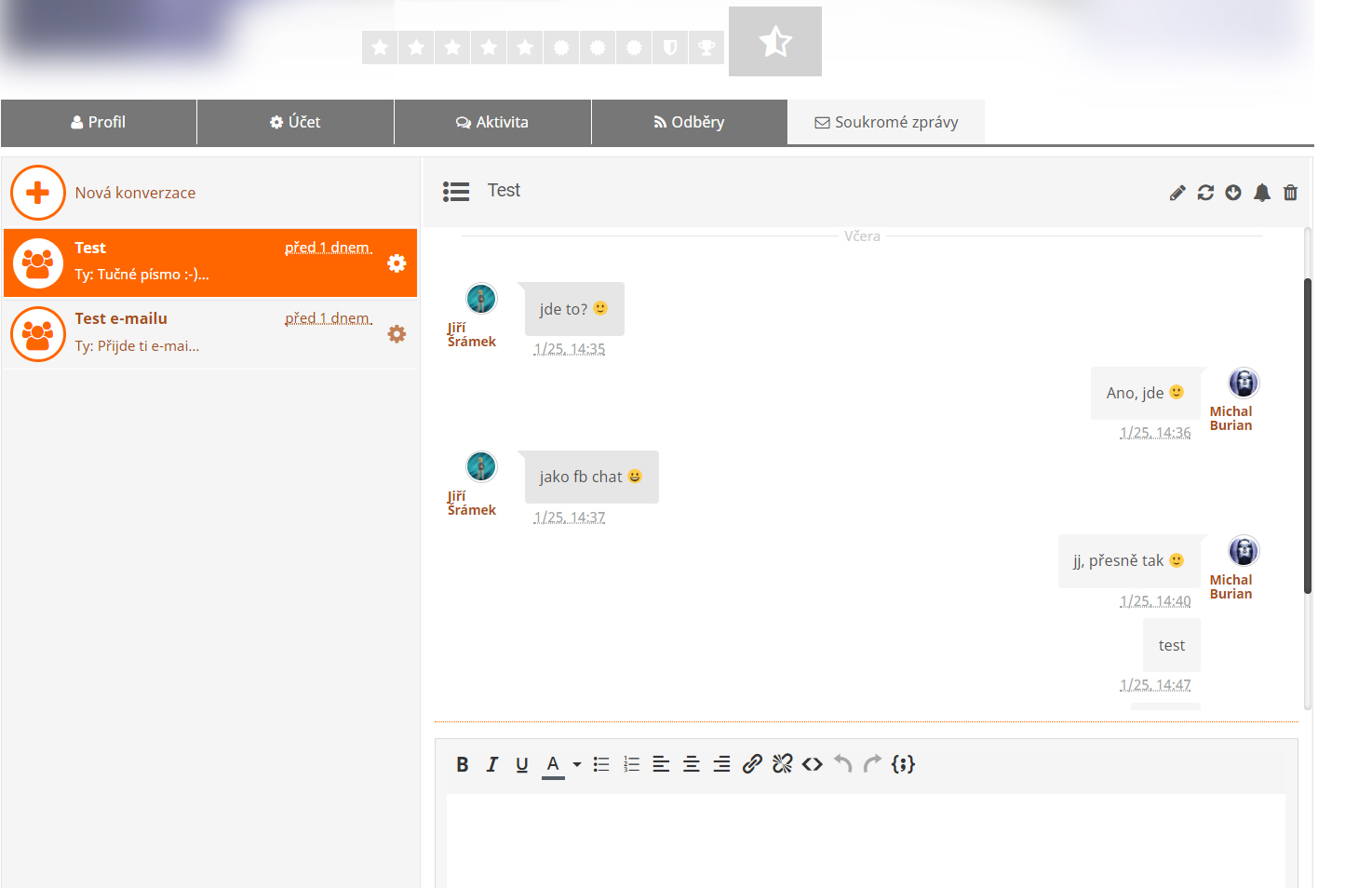Toggle bold formatting in editor
This screenshot has width=1372, height=888.
[x=462, y=764]
